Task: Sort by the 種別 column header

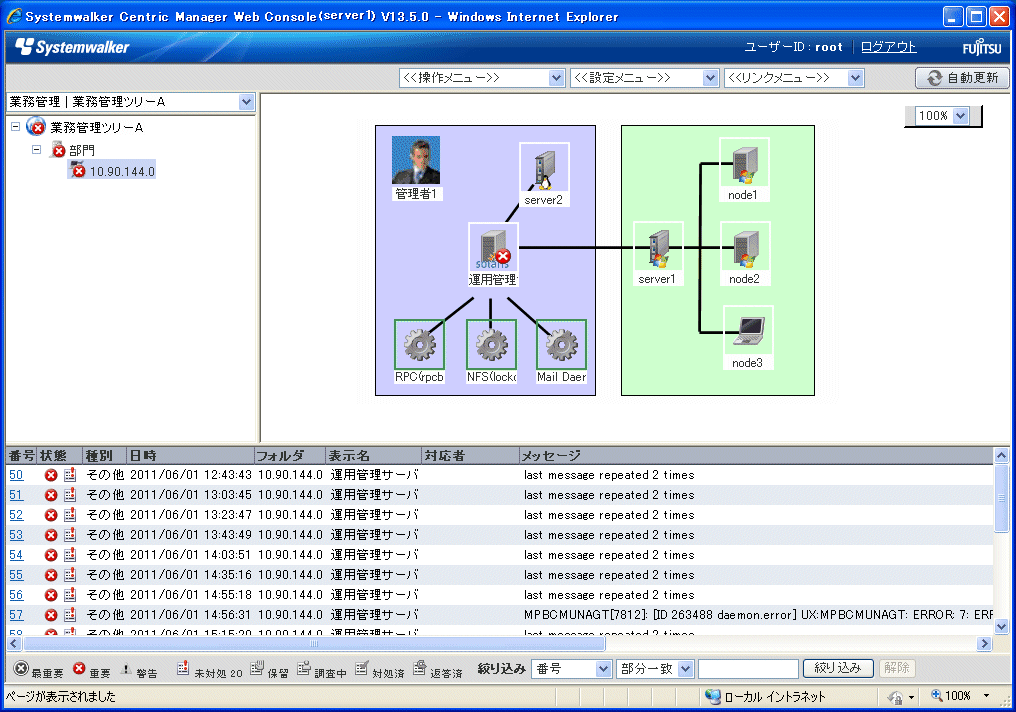Action: click(x=104, y=455)
